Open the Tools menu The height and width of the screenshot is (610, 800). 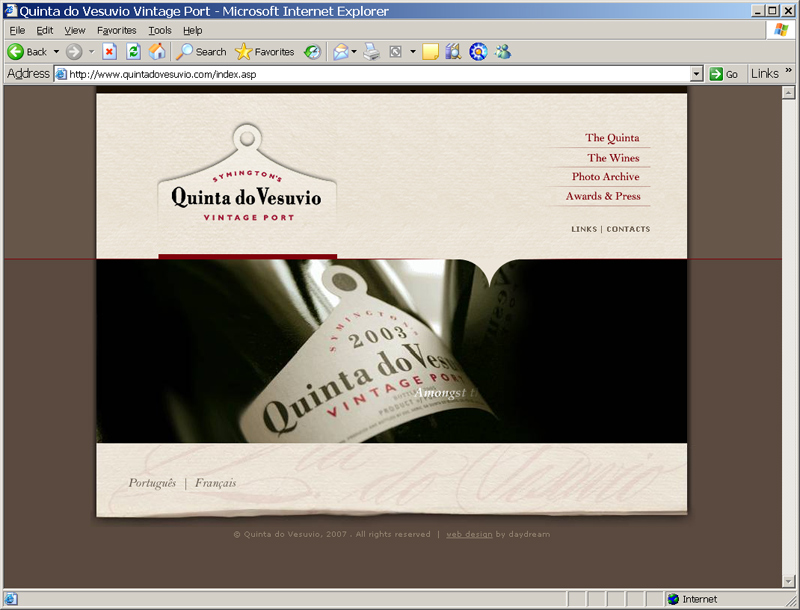160,31
